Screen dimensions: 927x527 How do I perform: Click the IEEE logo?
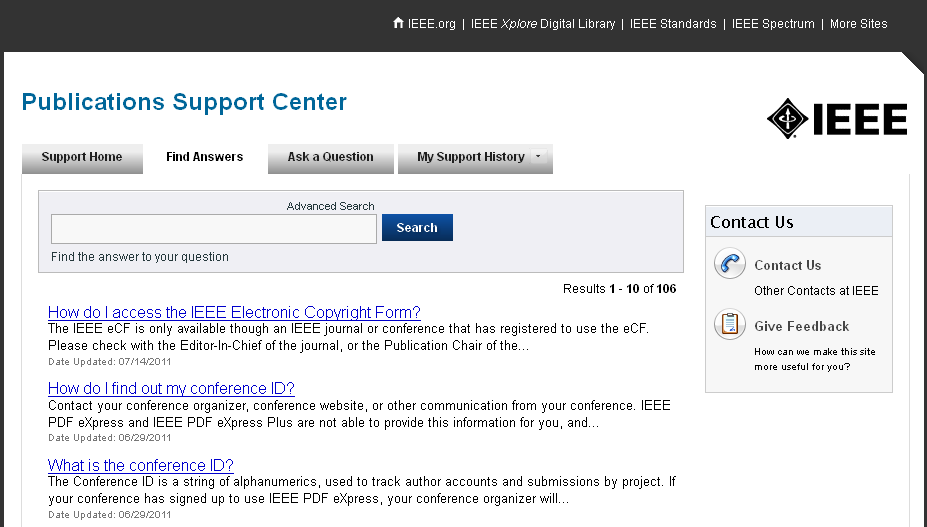pyautogui.click(x=837, y=118)
